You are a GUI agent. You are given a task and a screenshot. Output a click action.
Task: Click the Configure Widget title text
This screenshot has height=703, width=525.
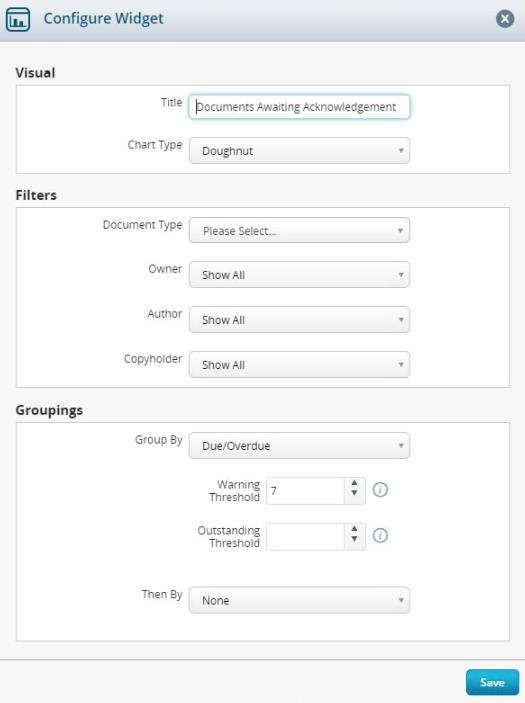104,19
